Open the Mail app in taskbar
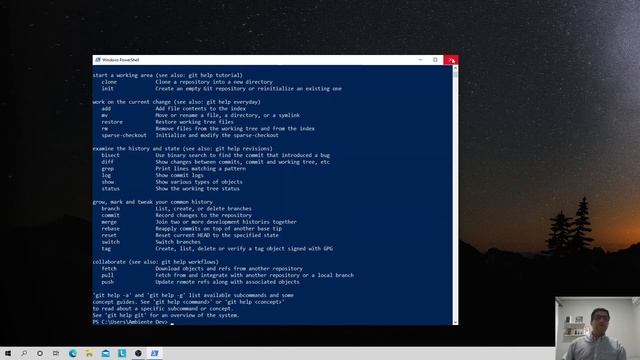This screenshot has height=360, width=640. (x=106, y=353)
